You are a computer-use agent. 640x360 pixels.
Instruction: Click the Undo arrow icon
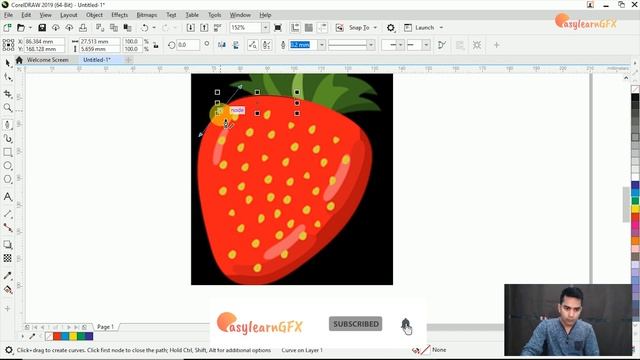(144, 28)
